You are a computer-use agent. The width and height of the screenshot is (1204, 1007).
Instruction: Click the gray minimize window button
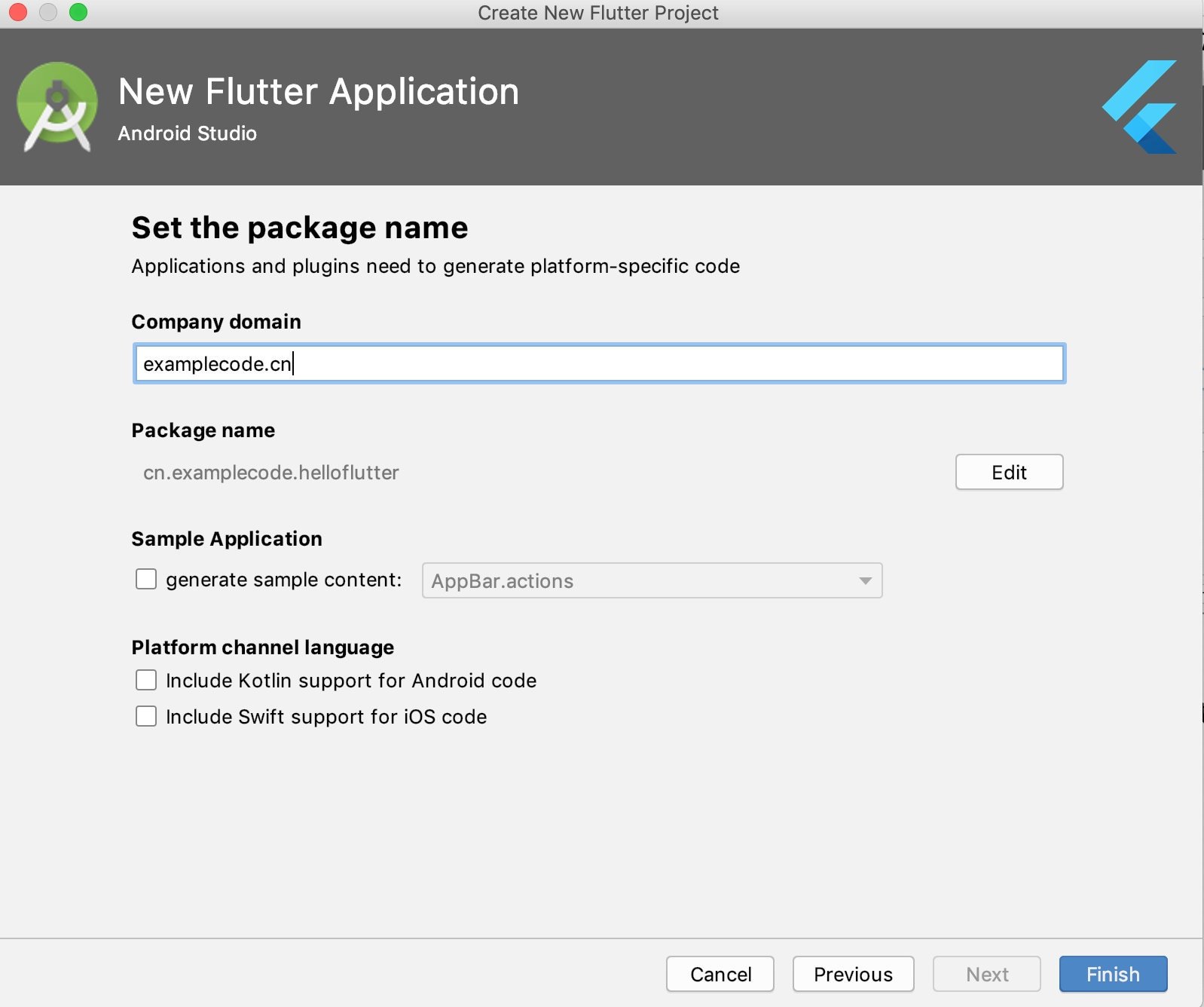48,12
